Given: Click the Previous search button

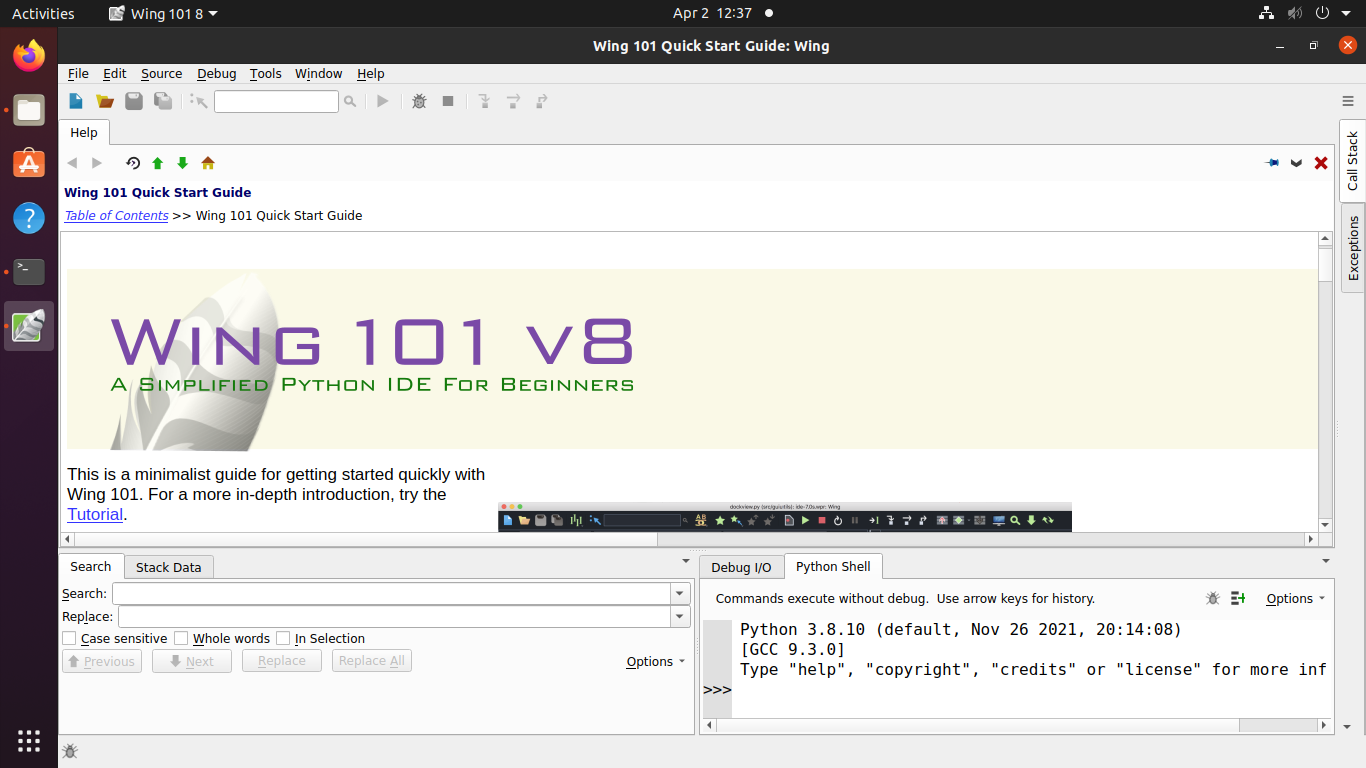Looking at the screenshot, I should click(x=102, y=661).
